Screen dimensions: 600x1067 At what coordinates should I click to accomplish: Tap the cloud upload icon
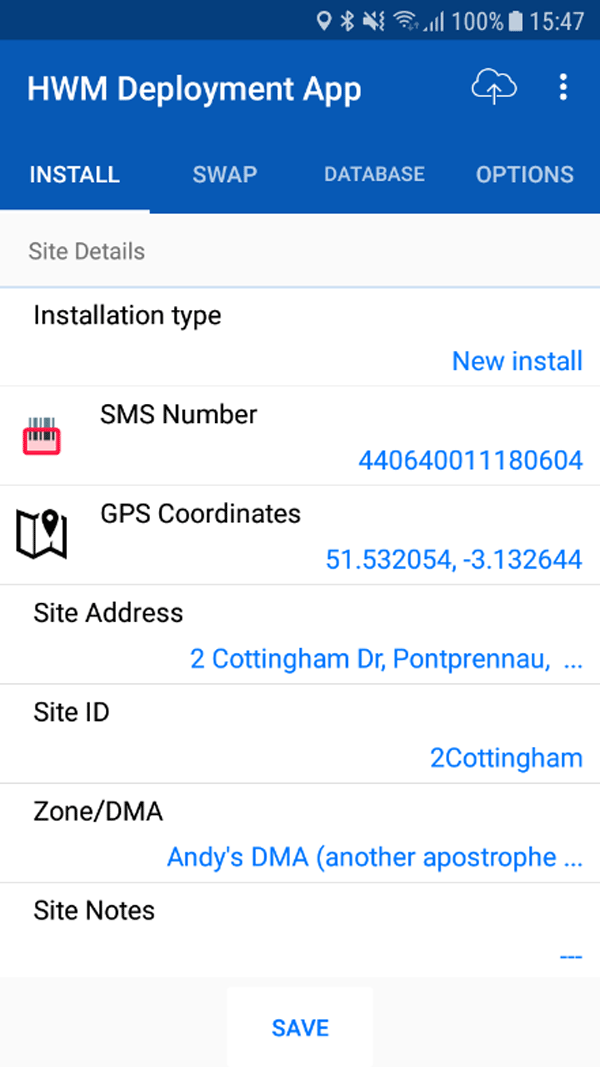[494, 88]
